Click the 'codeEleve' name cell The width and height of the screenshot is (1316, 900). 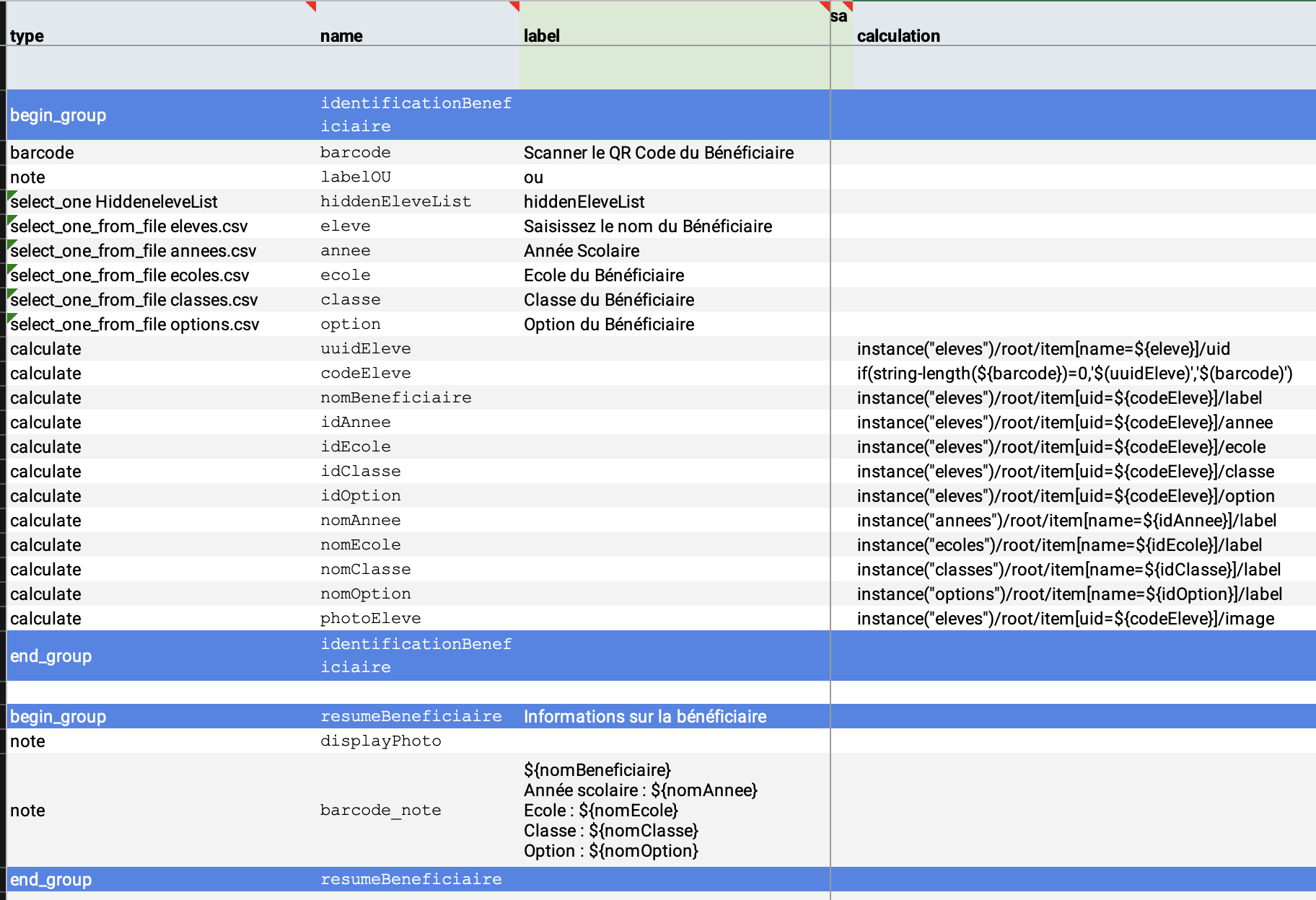click(418, 373)
